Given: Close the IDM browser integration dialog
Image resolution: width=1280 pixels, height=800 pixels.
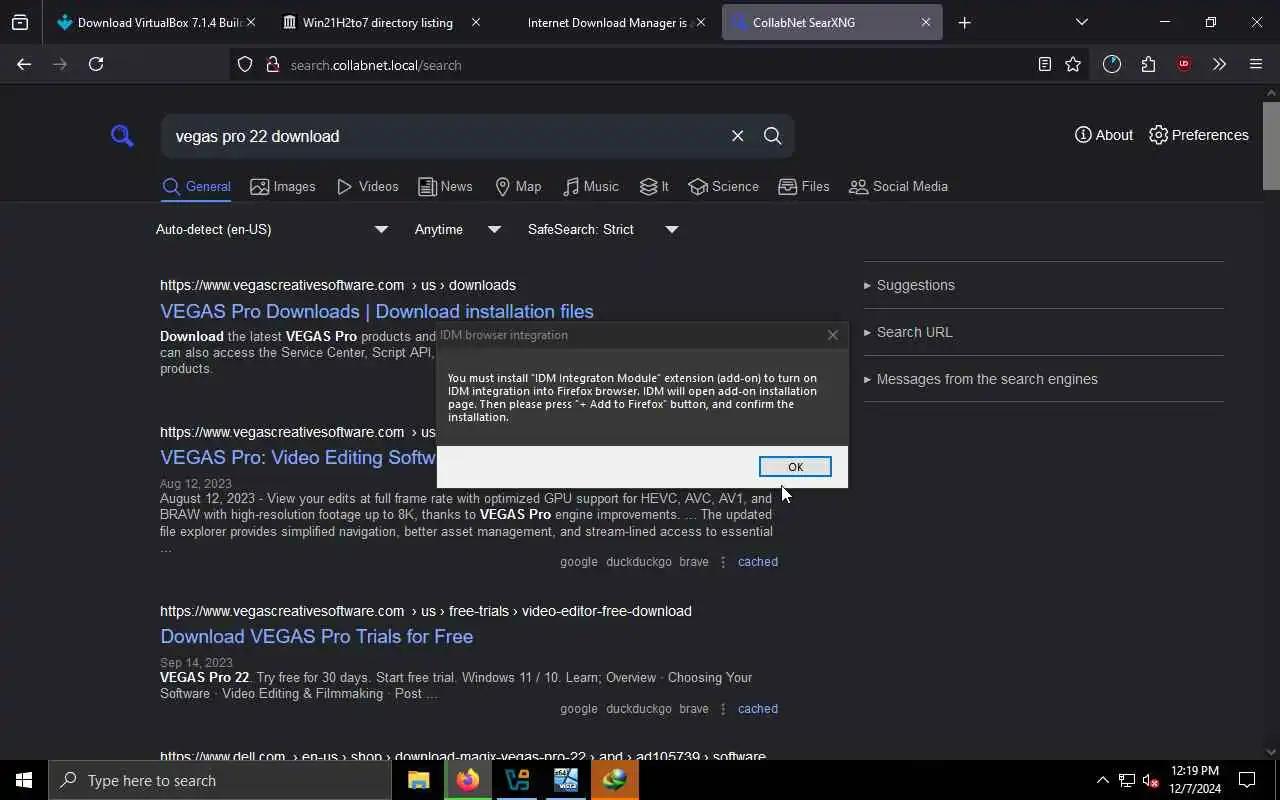Looking at the screenshot, I should pos(832,335).
